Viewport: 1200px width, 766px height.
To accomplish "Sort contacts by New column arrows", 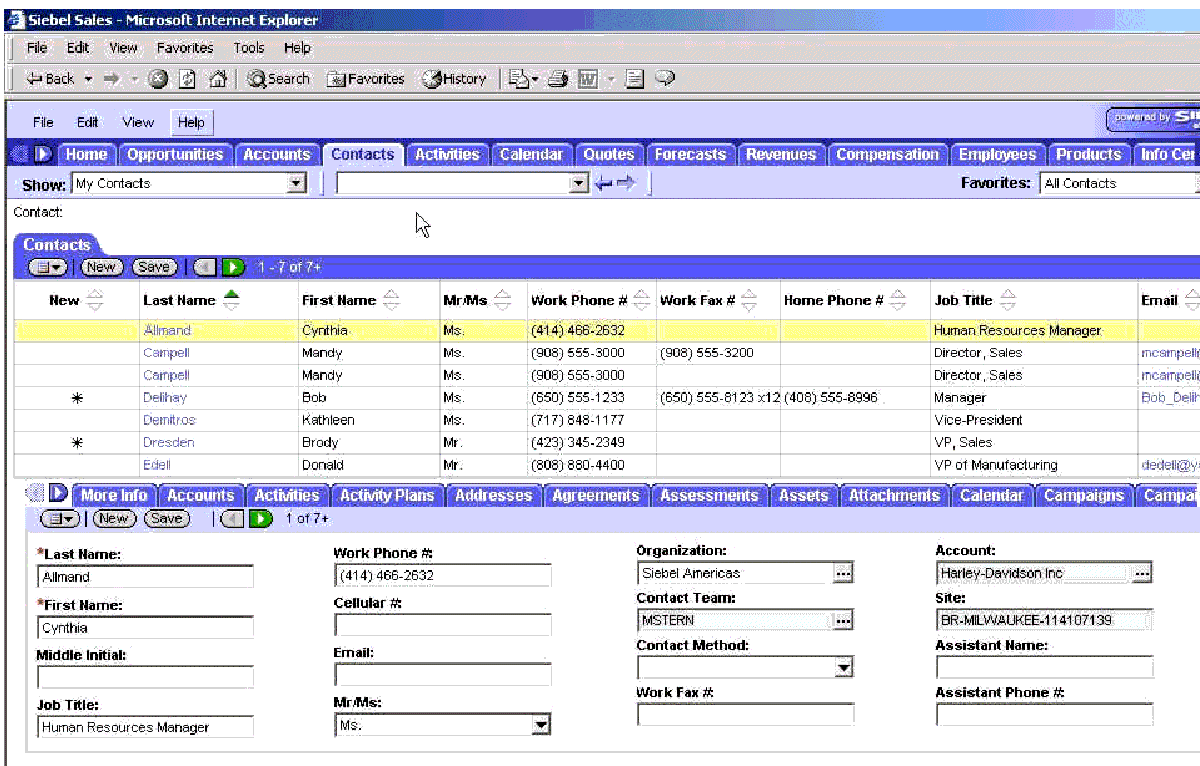I will pyautogui.click(x=94, y=300).
